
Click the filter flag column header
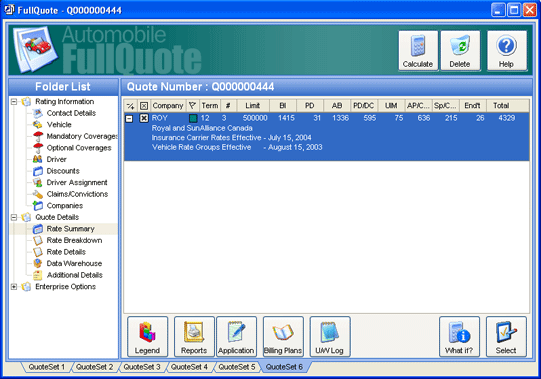(x=193, y=106)
